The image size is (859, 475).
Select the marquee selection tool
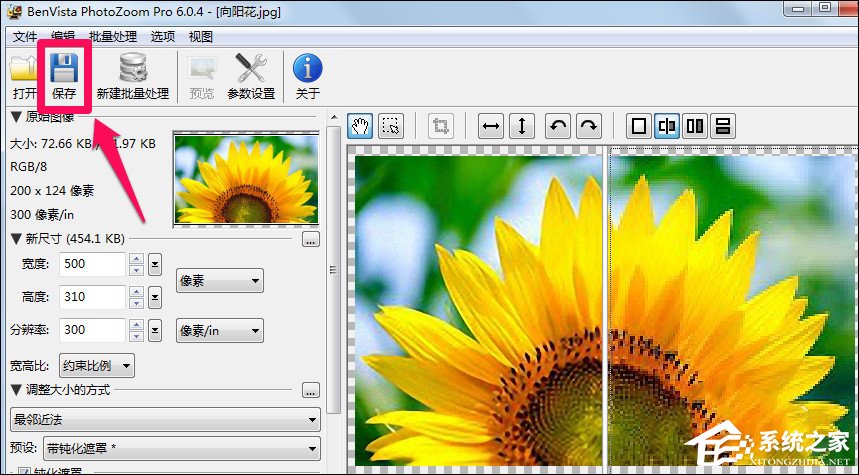391,126
